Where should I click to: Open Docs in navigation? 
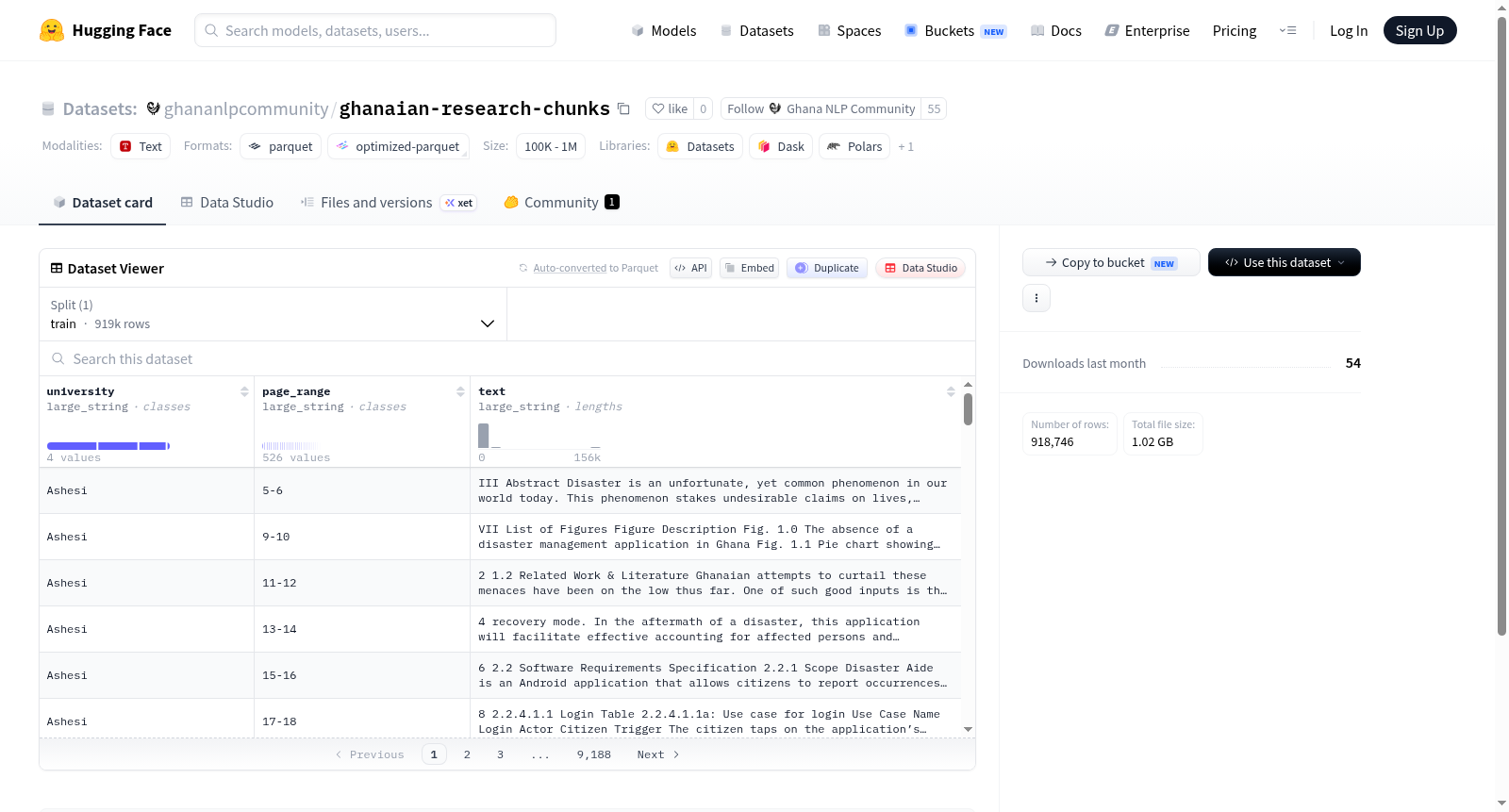point(1055,30)
